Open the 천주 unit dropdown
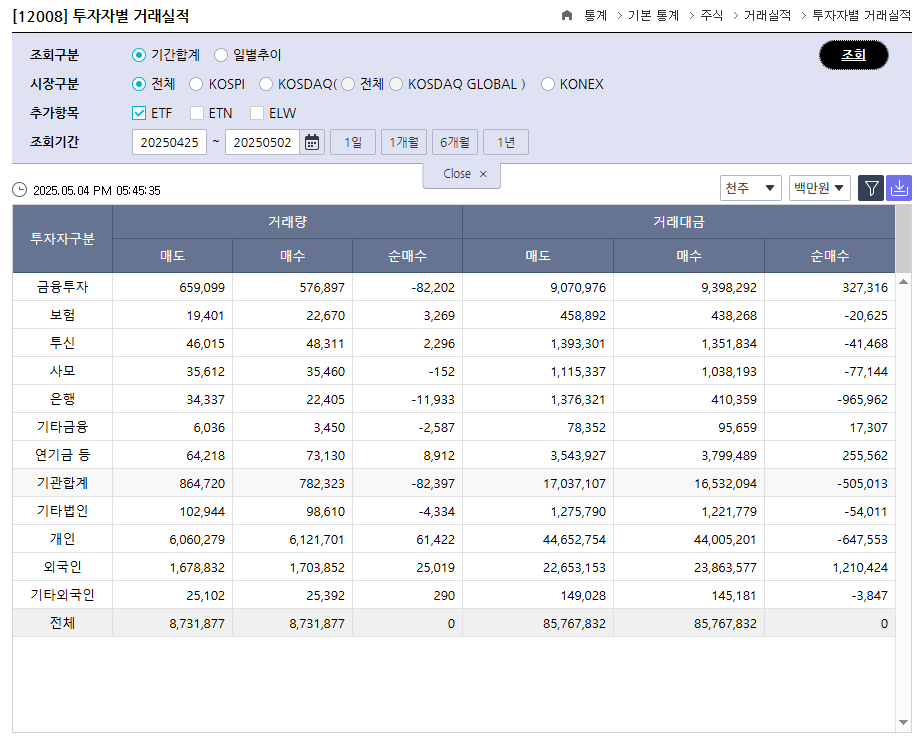Screen dimensions: 918x738 [750, 187]
